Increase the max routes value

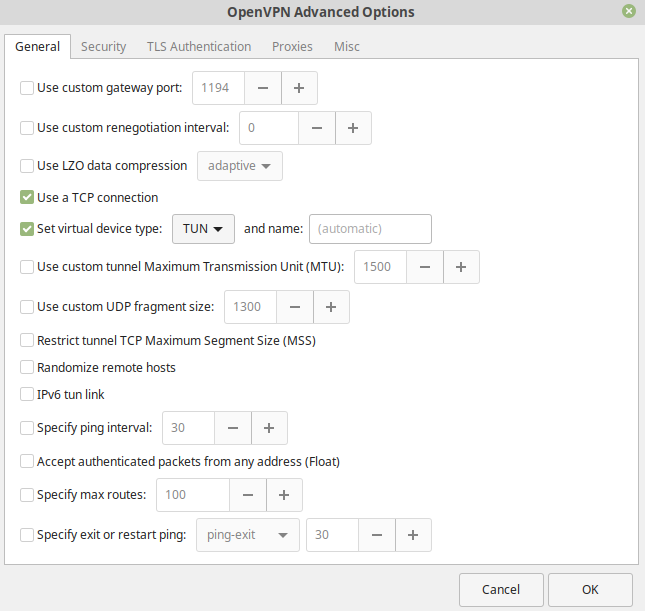(x=284, y=495)
